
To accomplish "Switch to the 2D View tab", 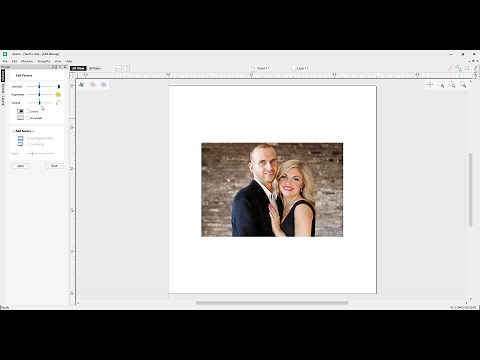I will pos(78,68).
